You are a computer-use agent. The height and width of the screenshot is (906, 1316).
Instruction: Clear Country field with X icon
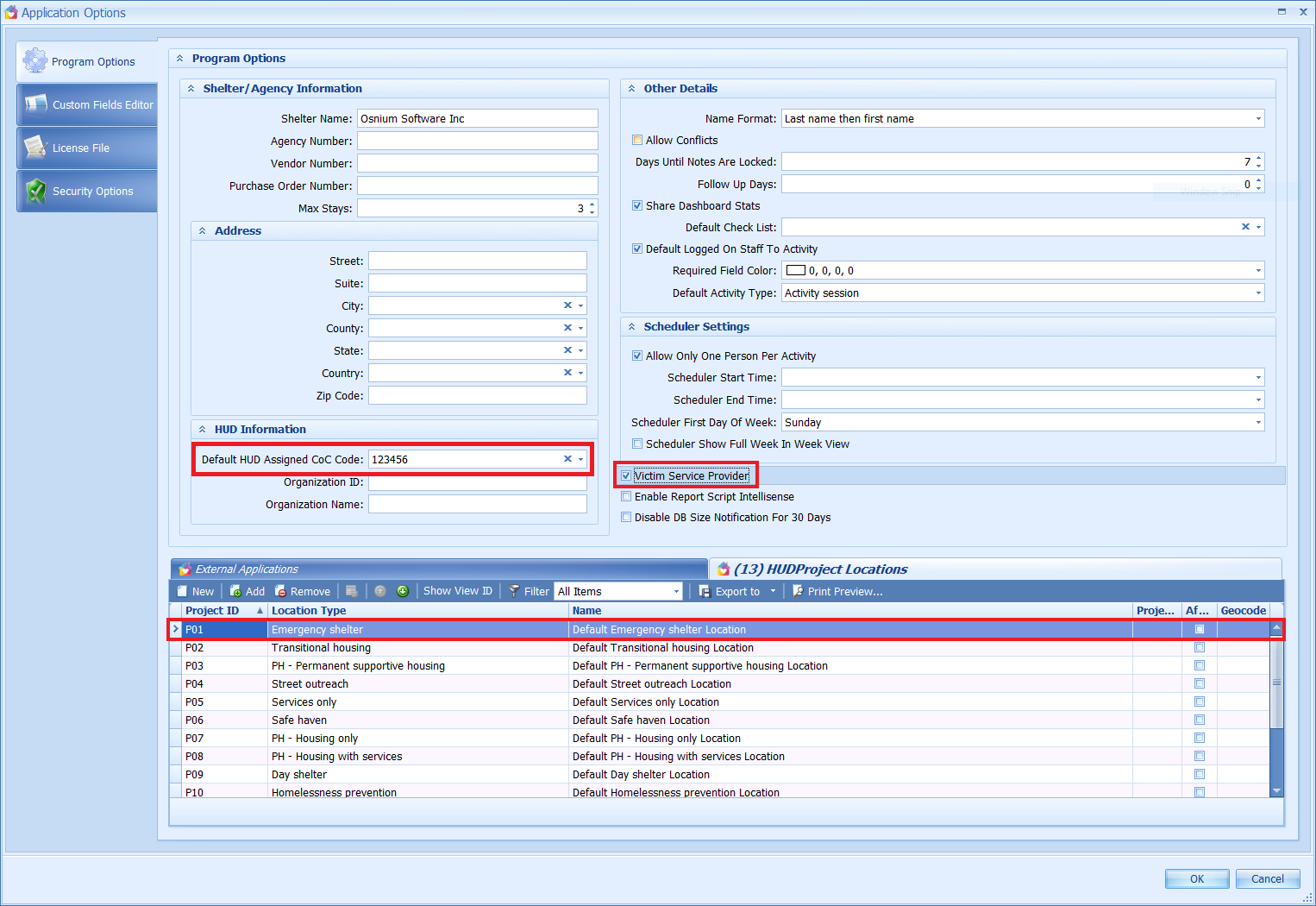point(567,373)
